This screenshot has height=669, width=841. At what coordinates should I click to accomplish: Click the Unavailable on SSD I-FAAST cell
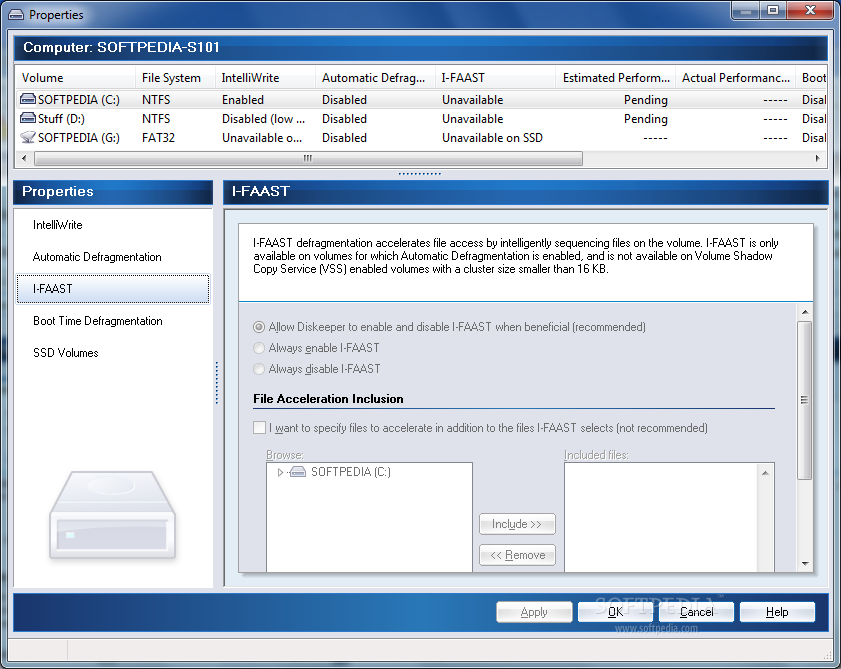tap(492, 138)
